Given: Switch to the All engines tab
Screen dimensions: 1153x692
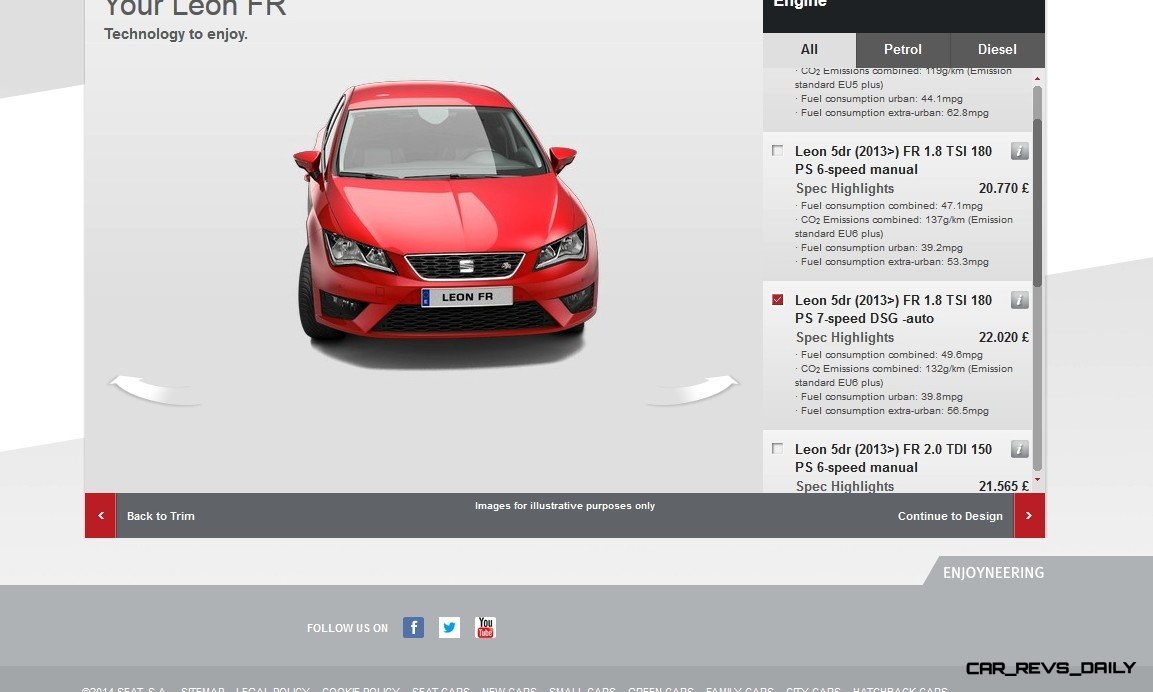Looking at the screenshot, I should pyautogui.click(x=809, y=49).
